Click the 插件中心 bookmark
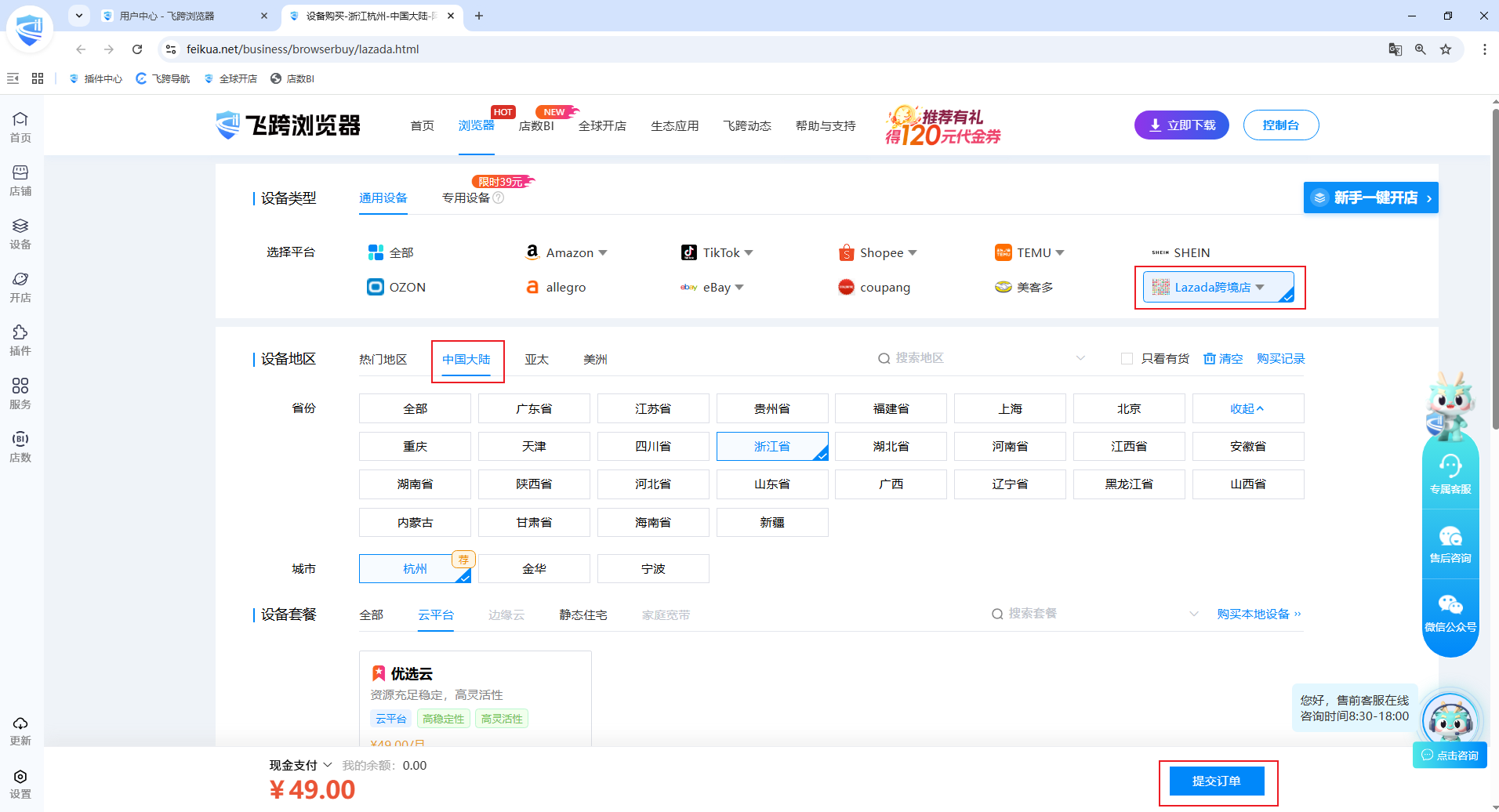1499x812 pixels. 96,78
